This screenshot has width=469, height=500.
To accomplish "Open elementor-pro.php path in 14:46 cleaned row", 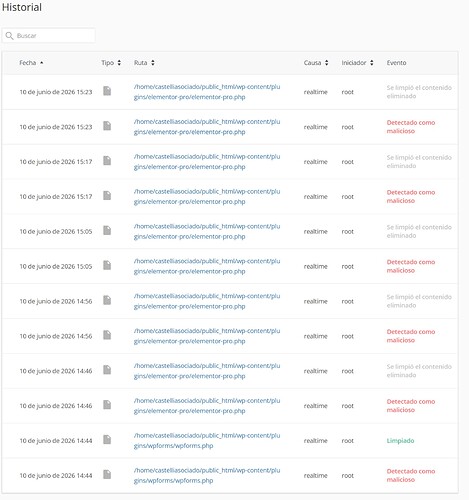I will [x=207, y=371].
